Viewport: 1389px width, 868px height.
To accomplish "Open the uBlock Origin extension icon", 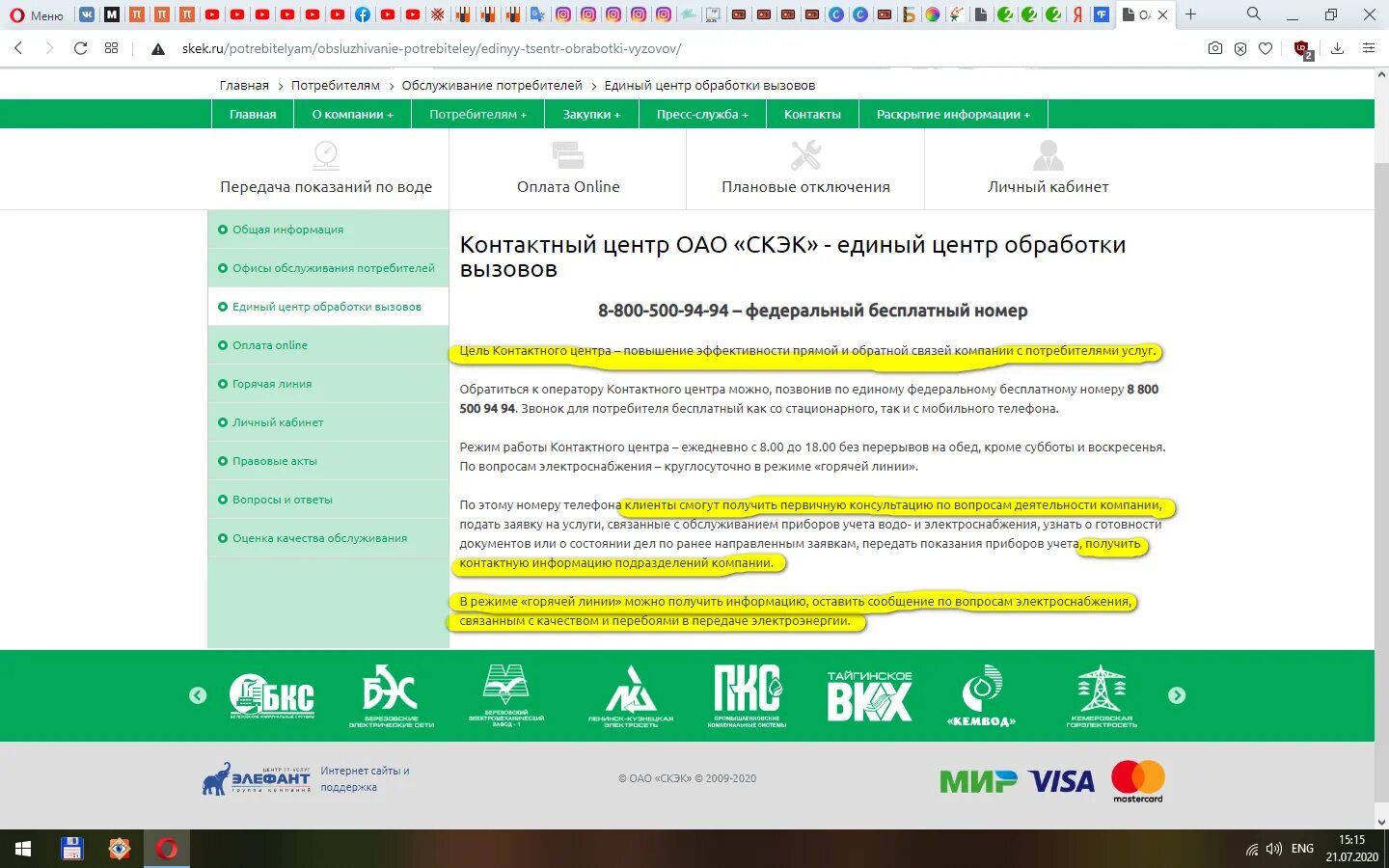I will point(1303,49).
